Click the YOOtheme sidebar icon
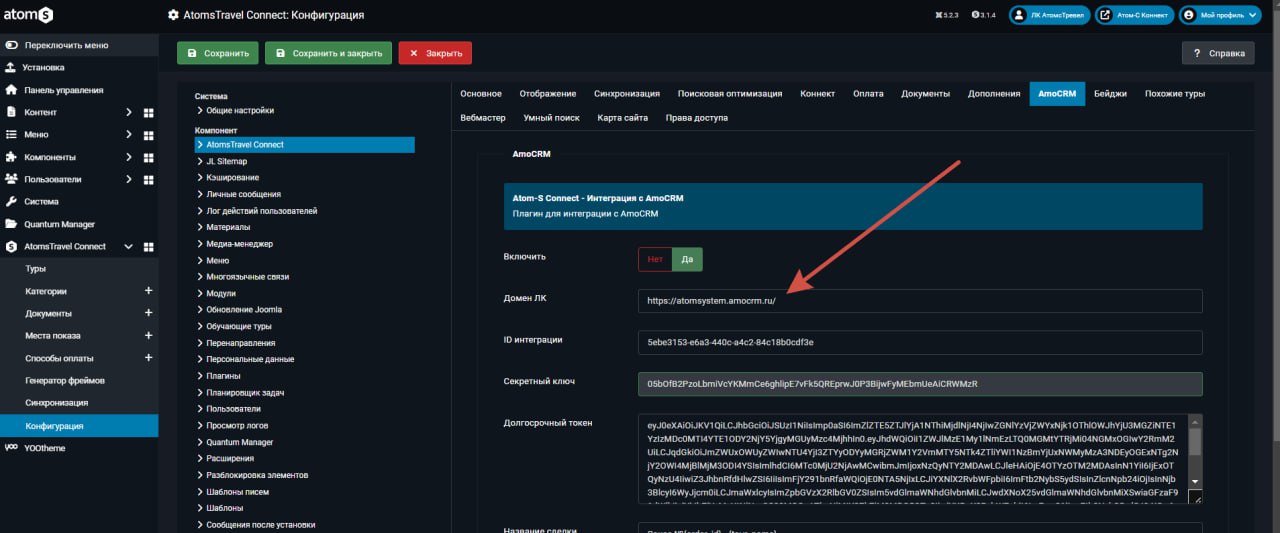 [11, 448]
